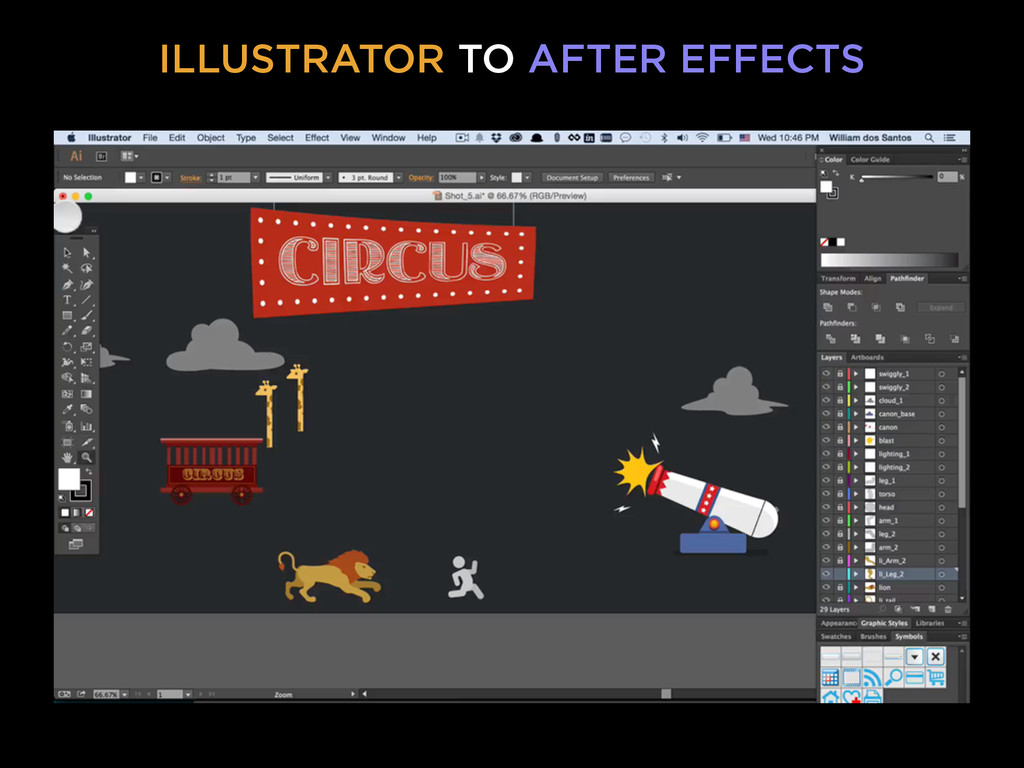The image size is (1024, 768).
Task: Select the Selection tool (black arrow)
Action: [x=67, y=253]
